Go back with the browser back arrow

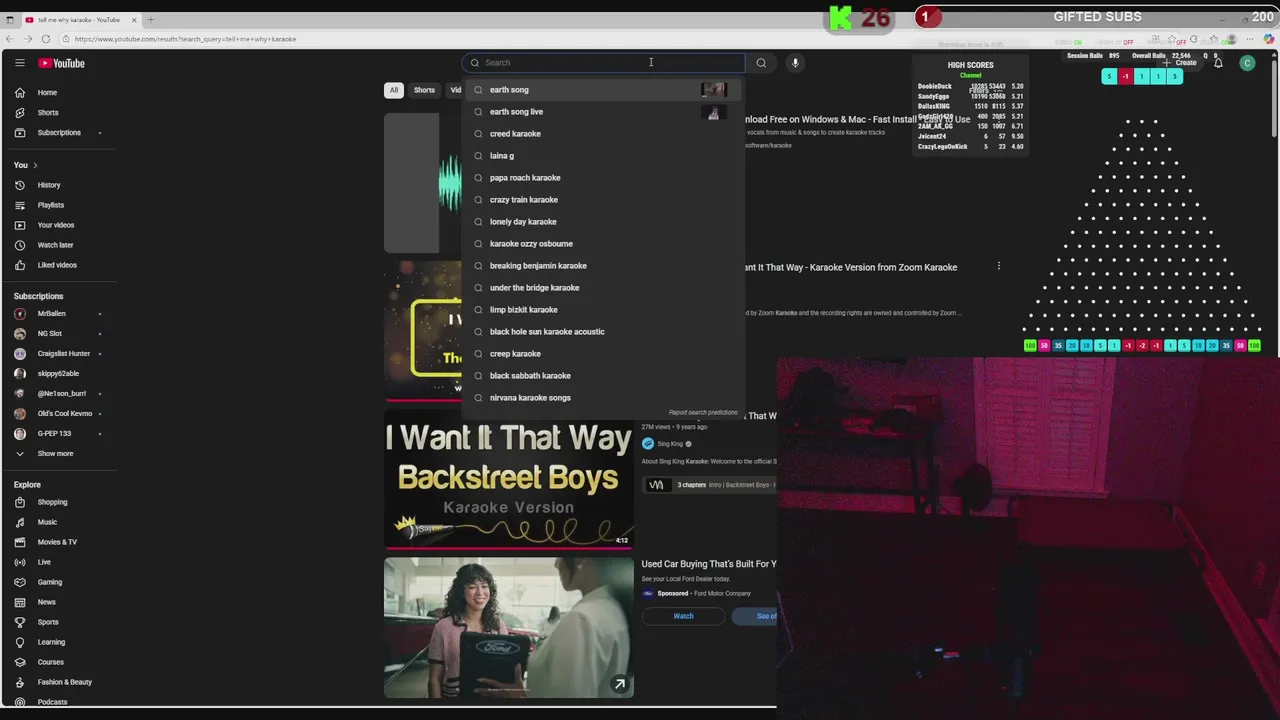click(x=9, y=39)
